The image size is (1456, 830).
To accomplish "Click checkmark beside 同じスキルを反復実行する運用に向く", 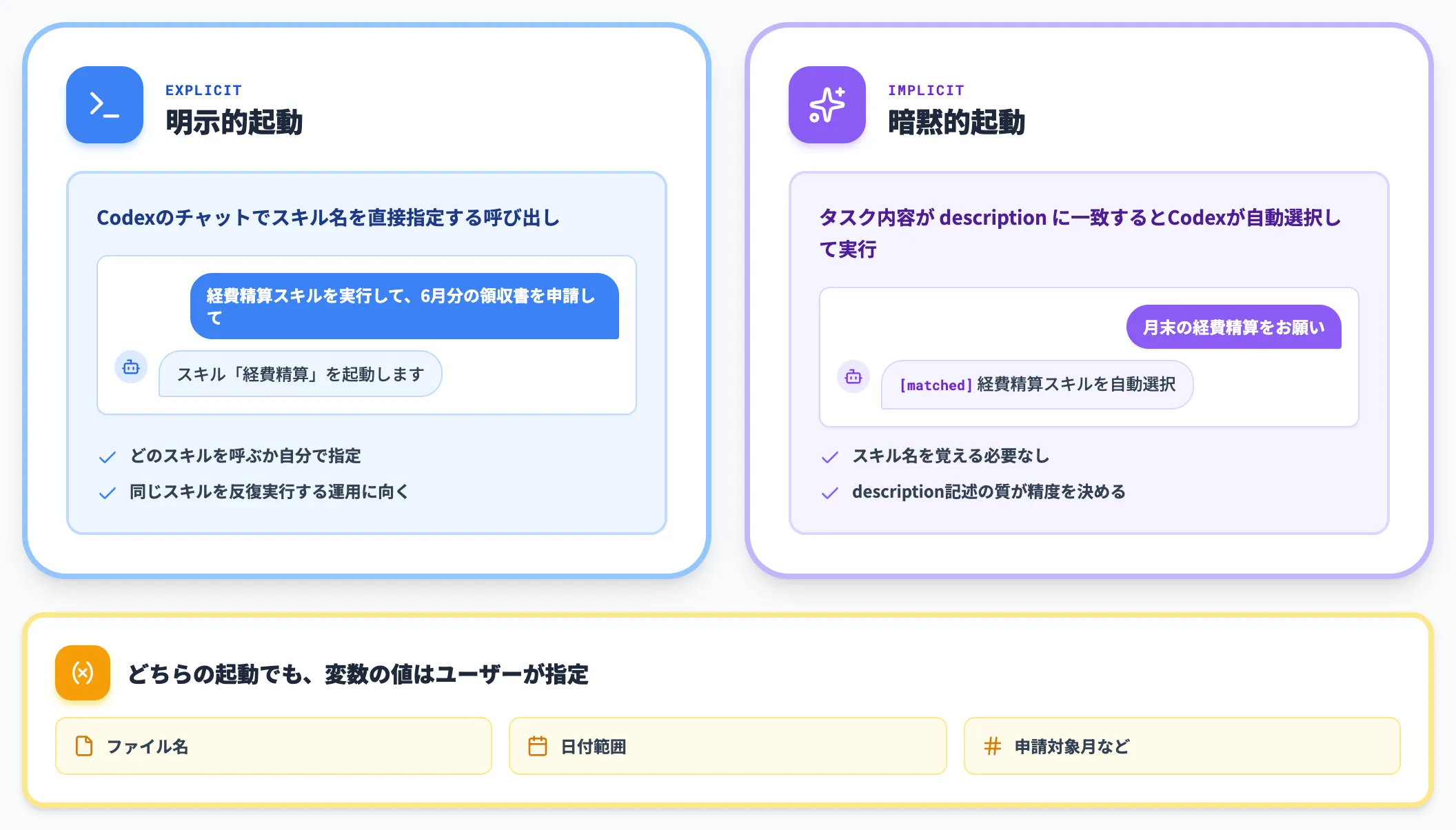I will pyautogui.click(x=108, y=493).
